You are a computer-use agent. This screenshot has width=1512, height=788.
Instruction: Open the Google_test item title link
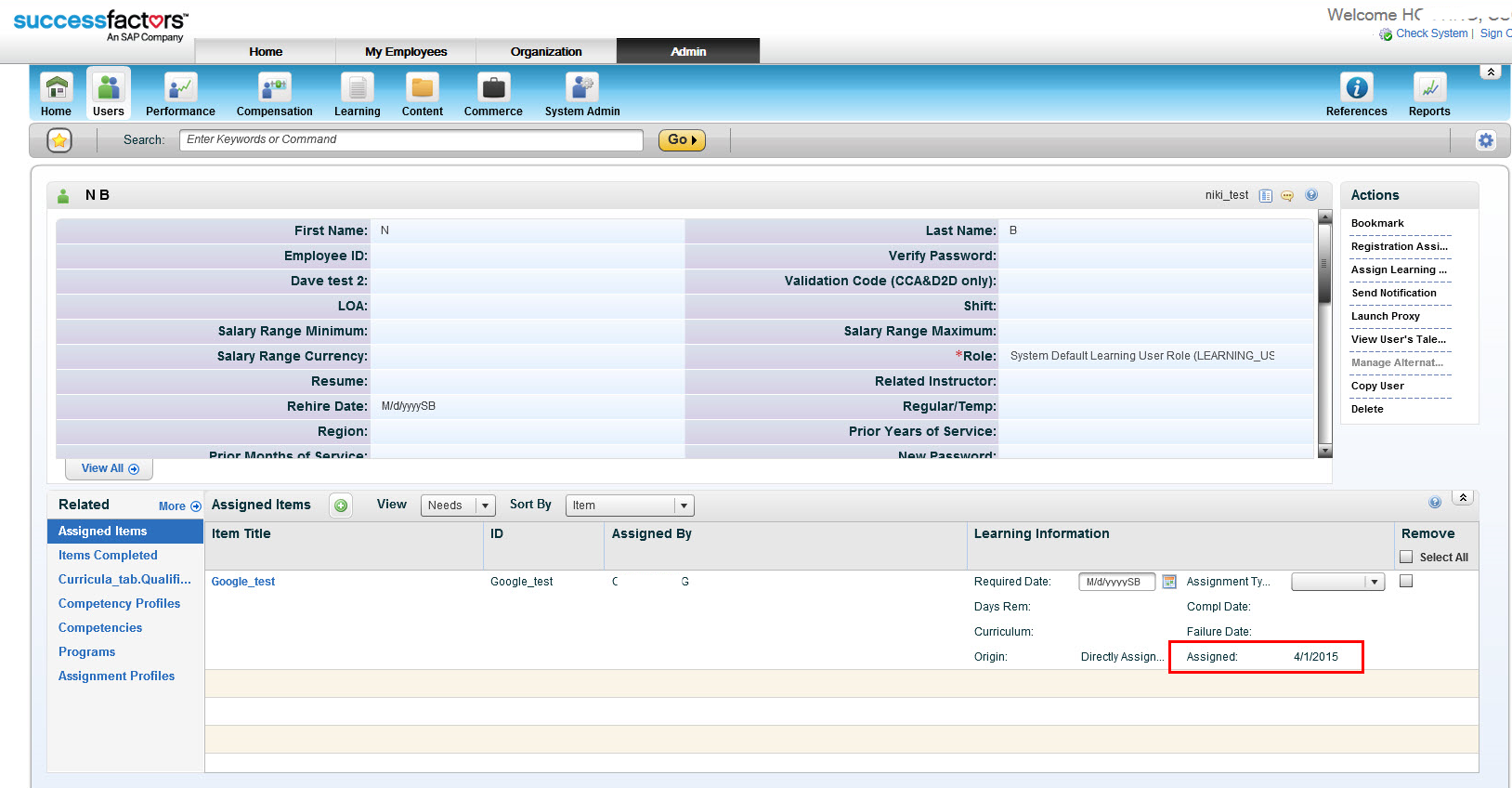point(243,582)
